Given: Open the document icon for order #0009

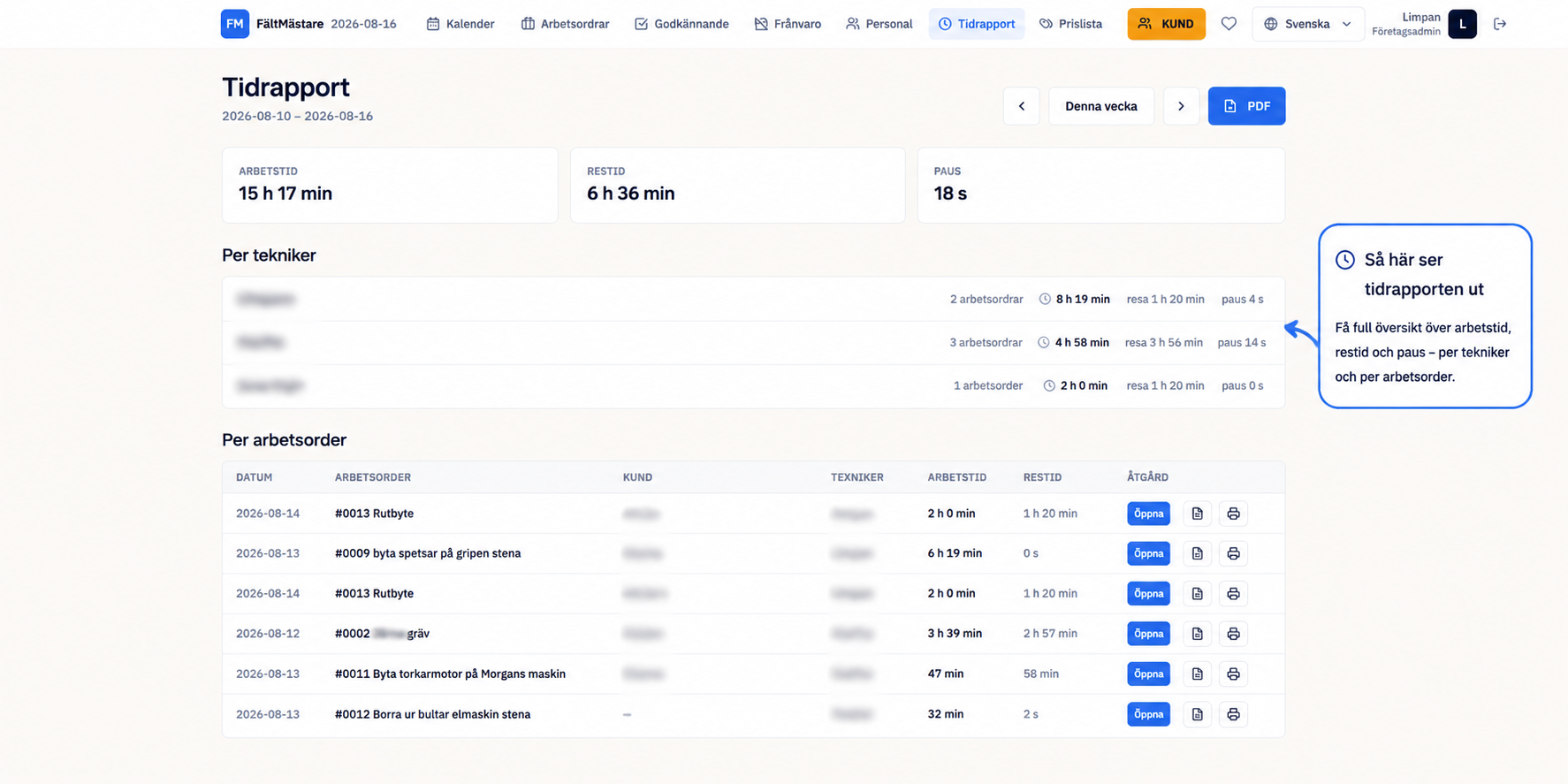Looking at the screenshot, I should pos(1197,553).
